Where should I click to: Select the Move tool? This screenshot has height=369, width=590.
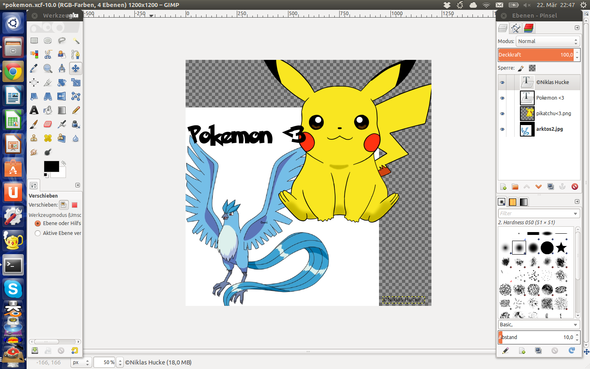coord(76,68)
